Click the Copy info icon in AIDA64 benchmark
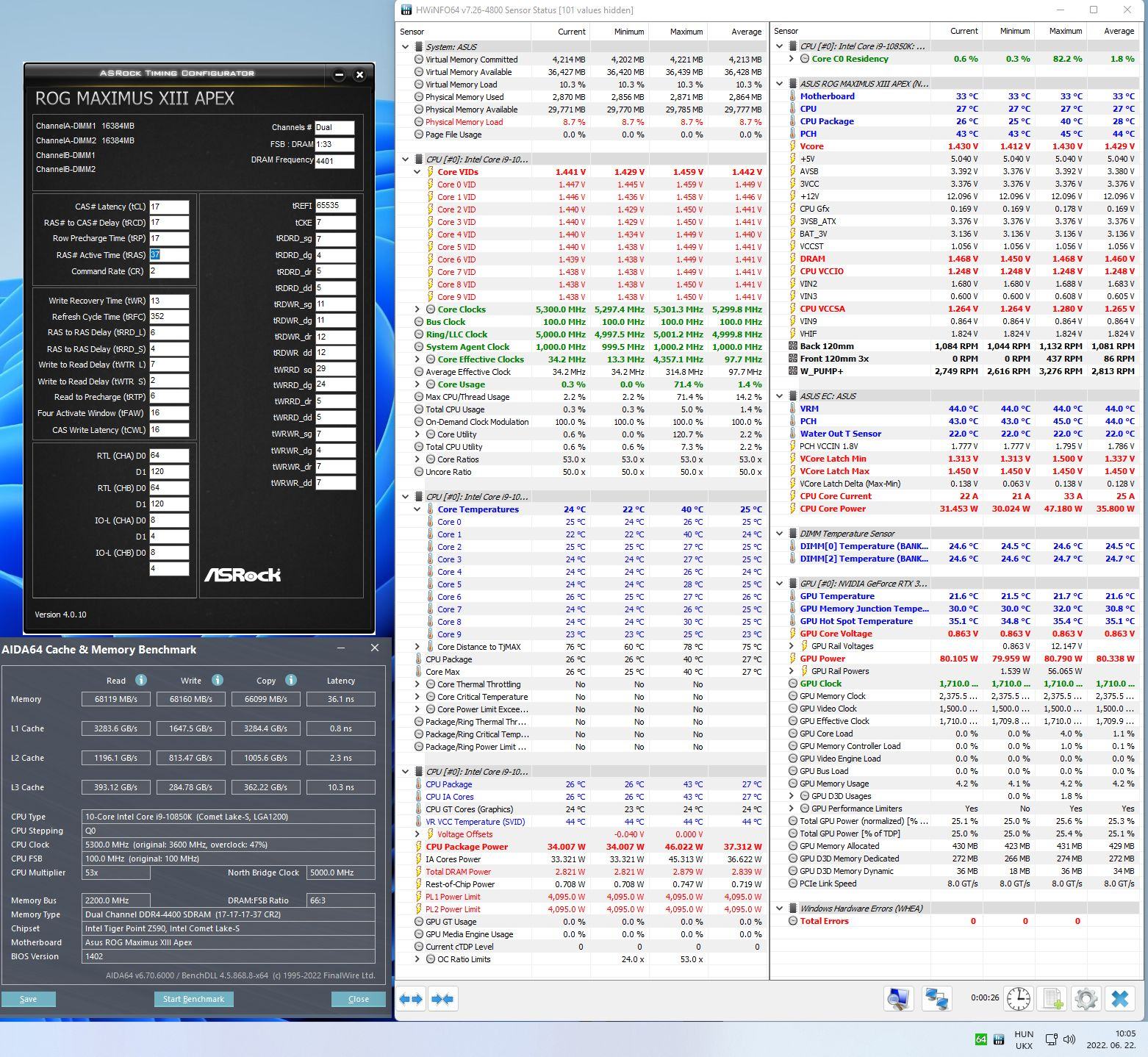 [x=291, y=680]
